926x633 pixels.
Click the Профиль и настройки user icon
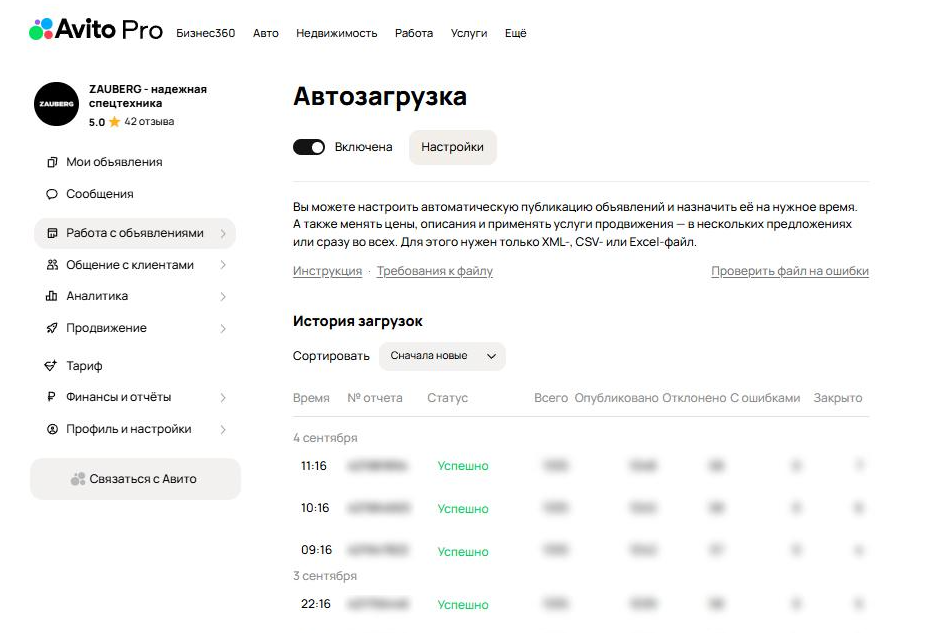coord(52,429)
